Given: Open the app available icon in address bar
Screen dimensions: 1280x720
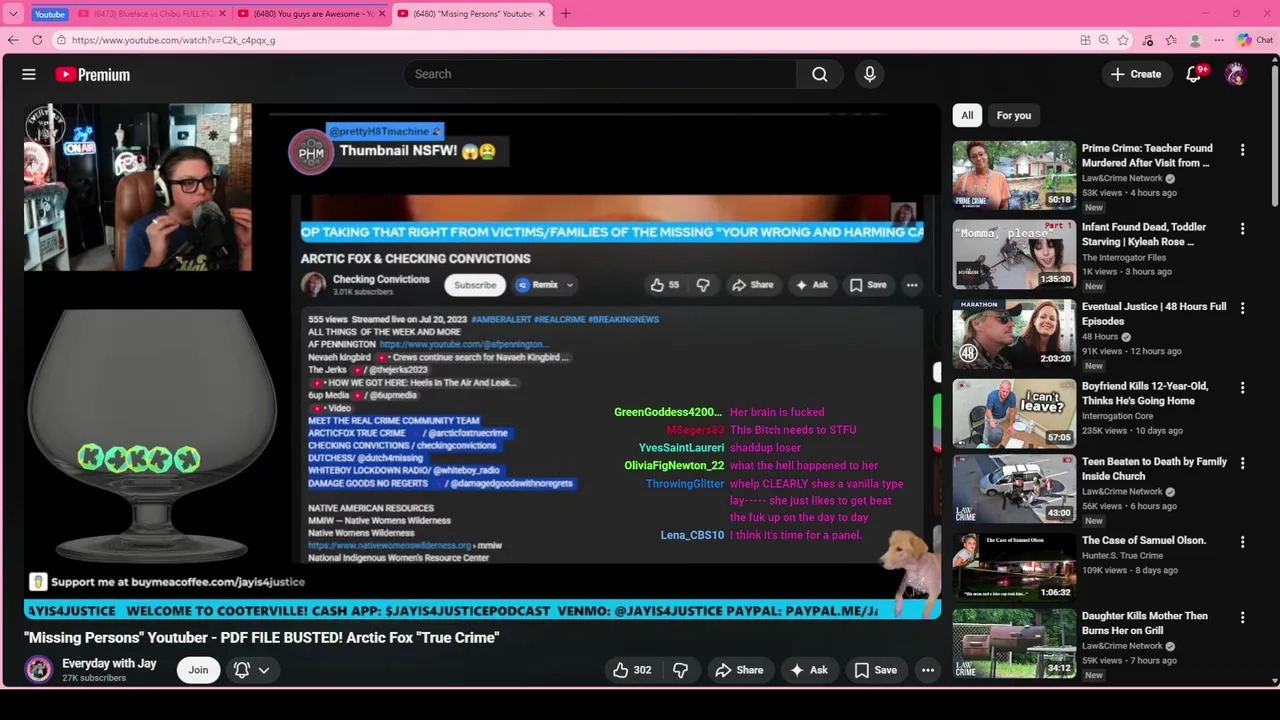Looking at the screenshot, I should pos(1085,40).
